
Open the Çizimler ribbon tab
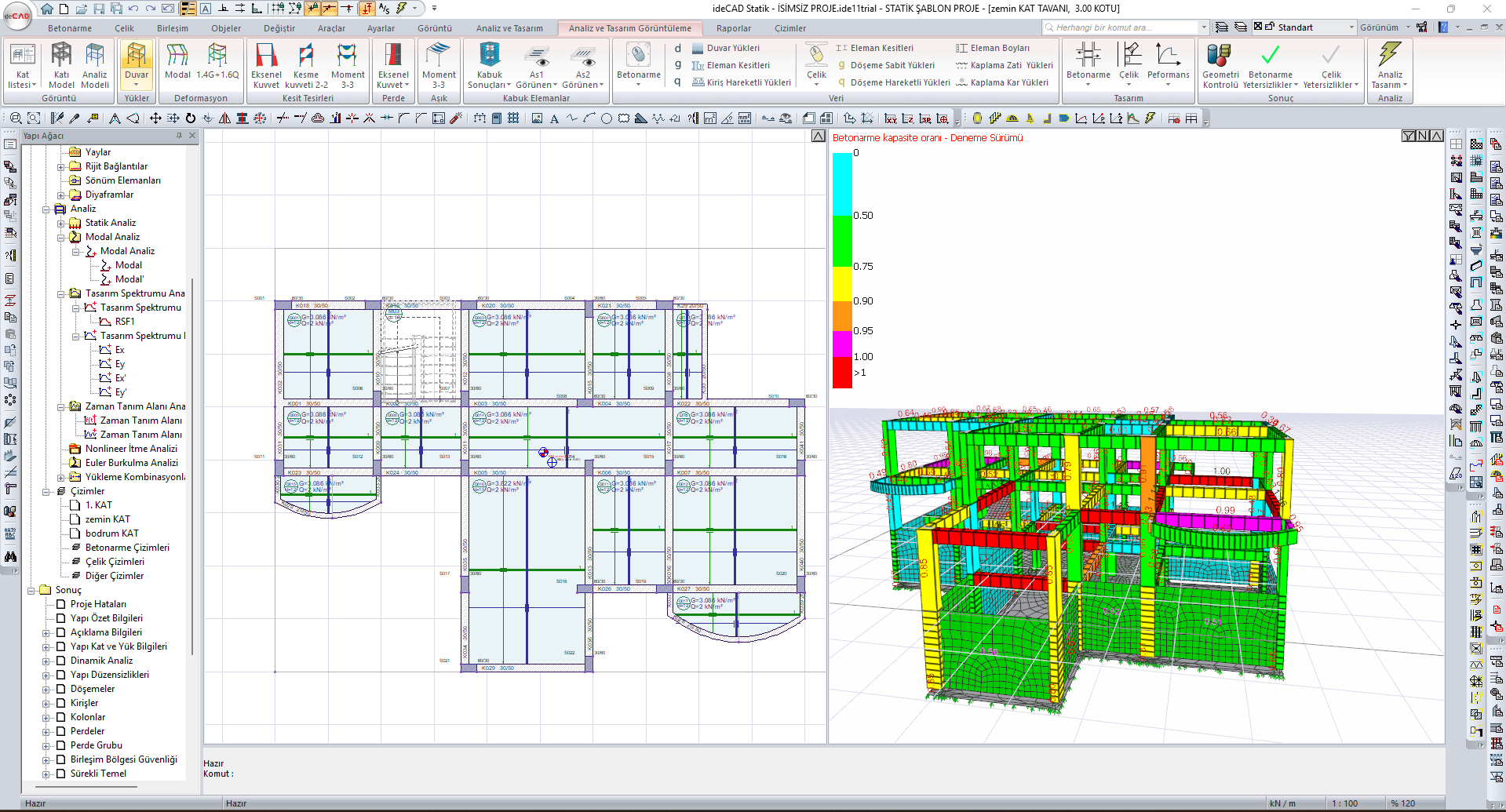click(x=790, y=28)
